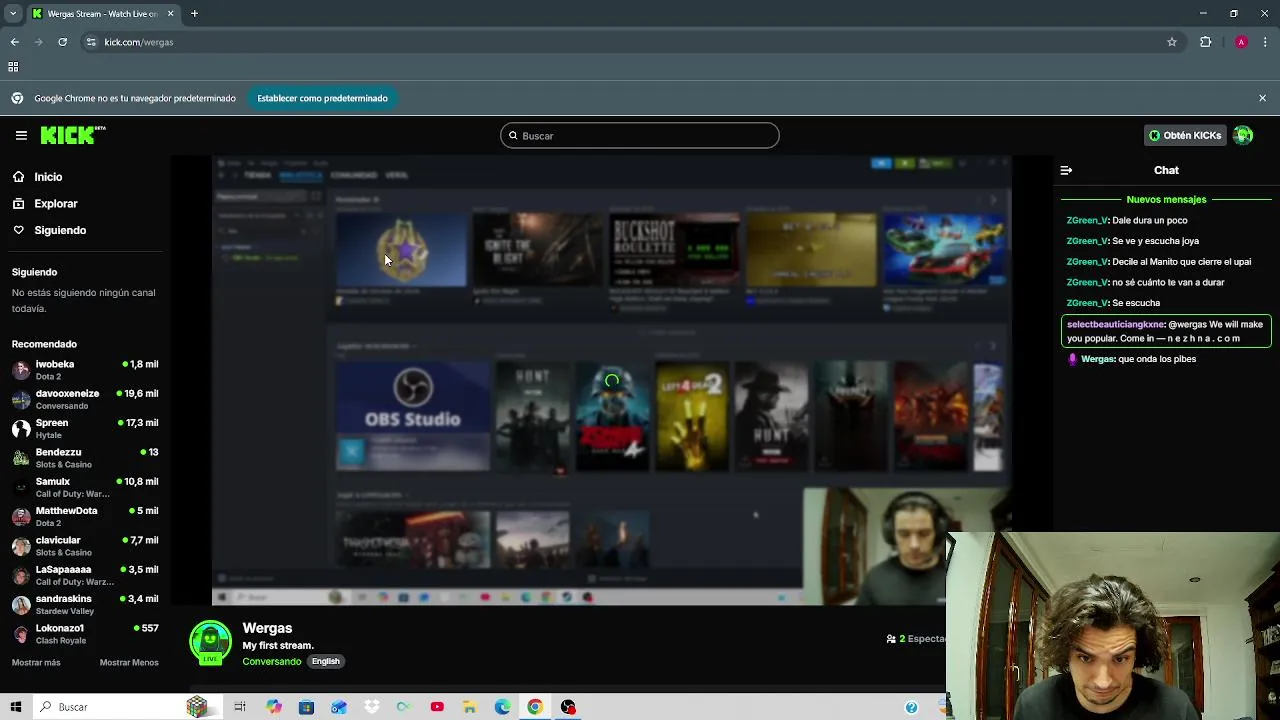Open the Conversando category link
This screenshot has width=1280, height=720.
(x=271, y=662)
